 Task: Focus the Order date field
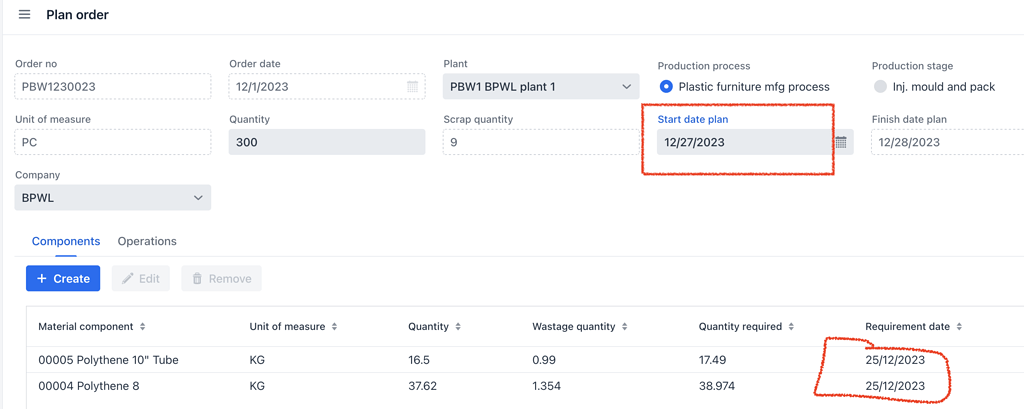tap(327, 86)
